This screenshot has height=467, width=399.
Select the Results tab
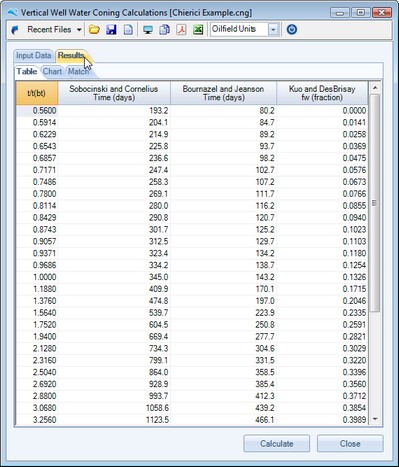point(71,55)
